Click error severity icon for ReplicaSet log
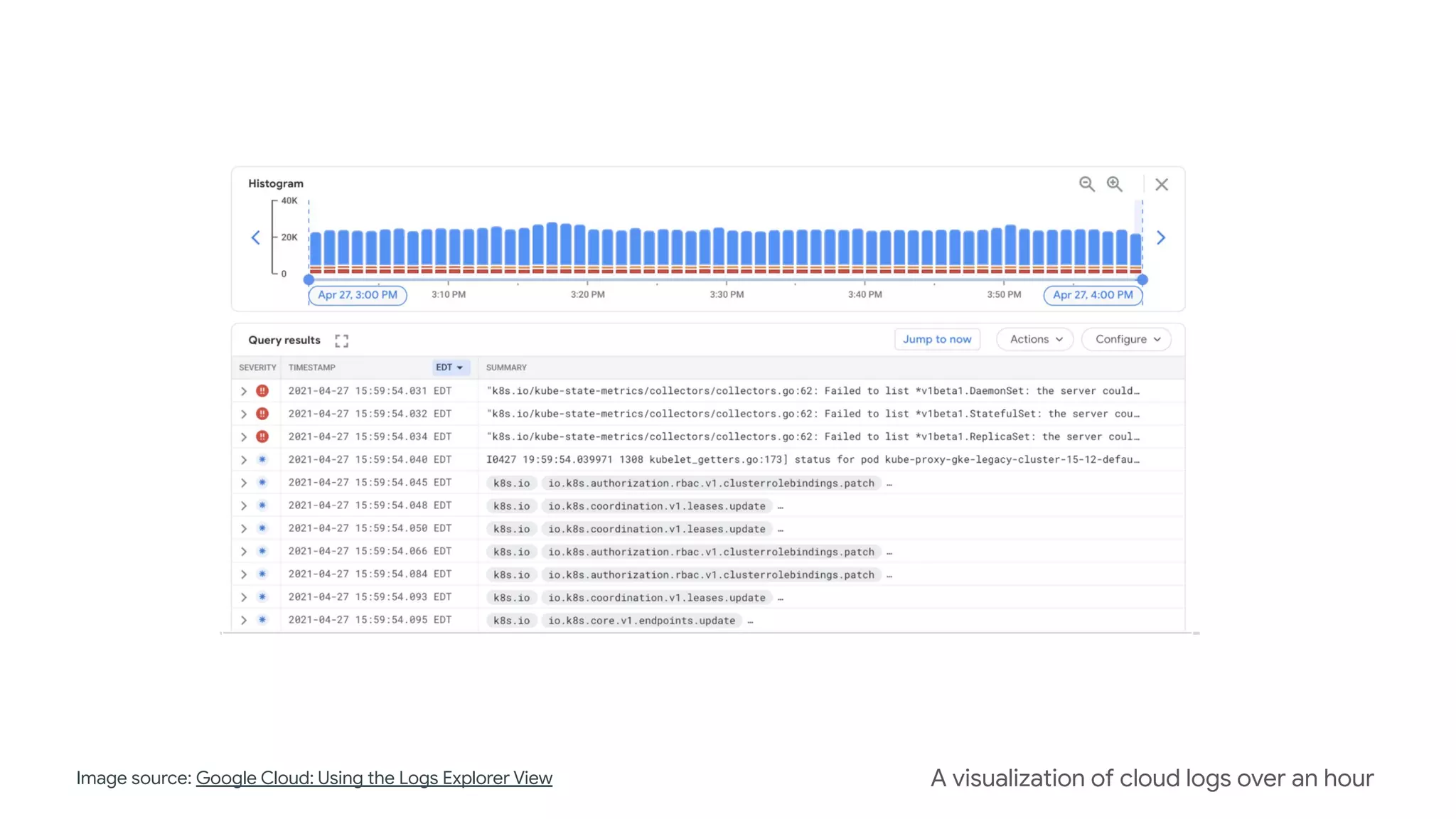Image resolution: width=1456 pixels, height=819 pixels. point(262,437)
